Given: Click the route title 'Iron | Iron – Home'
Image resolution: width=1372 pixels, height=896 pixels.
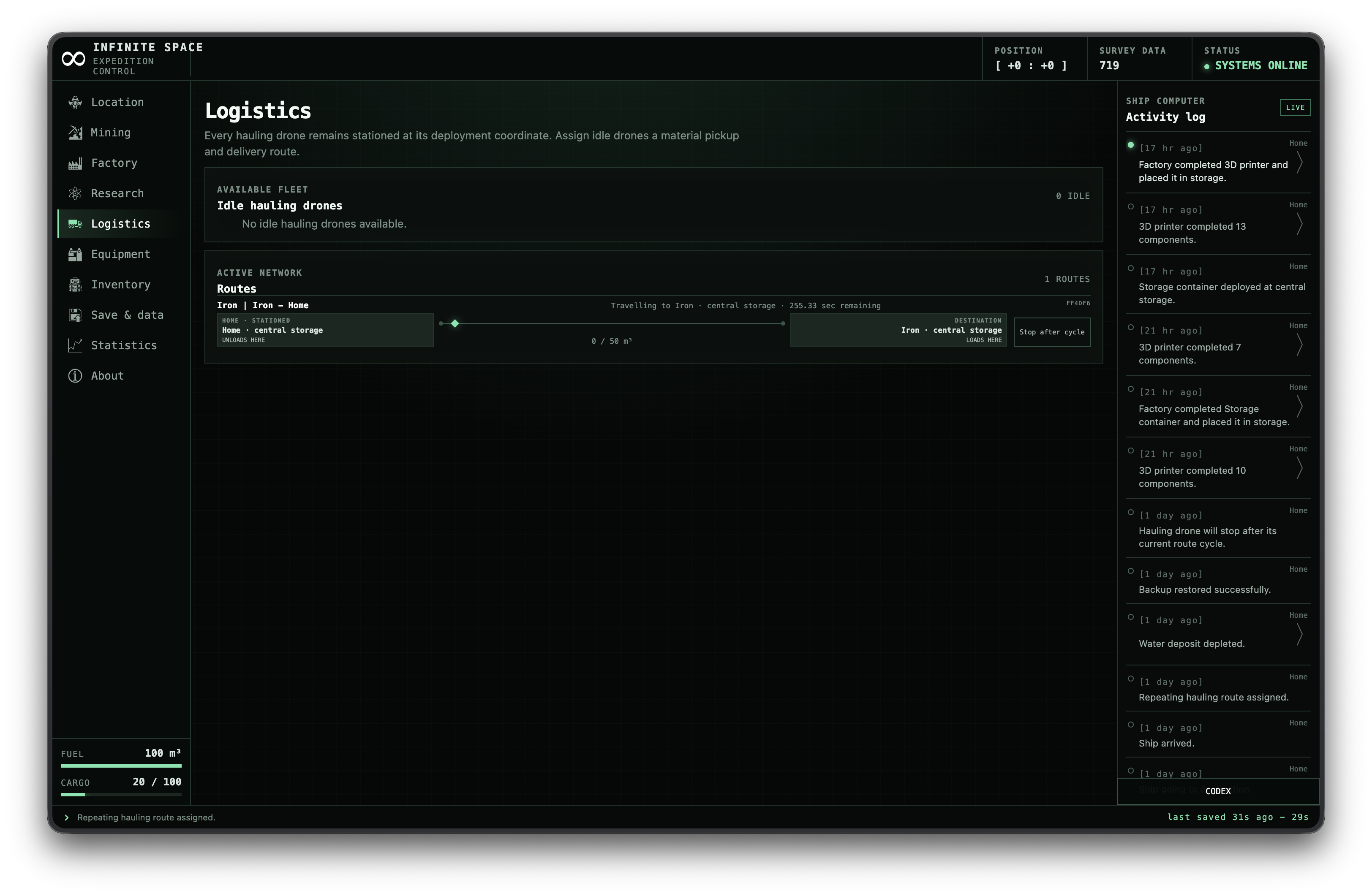Looking at the screenshot, I should click(x=263, y=305).
